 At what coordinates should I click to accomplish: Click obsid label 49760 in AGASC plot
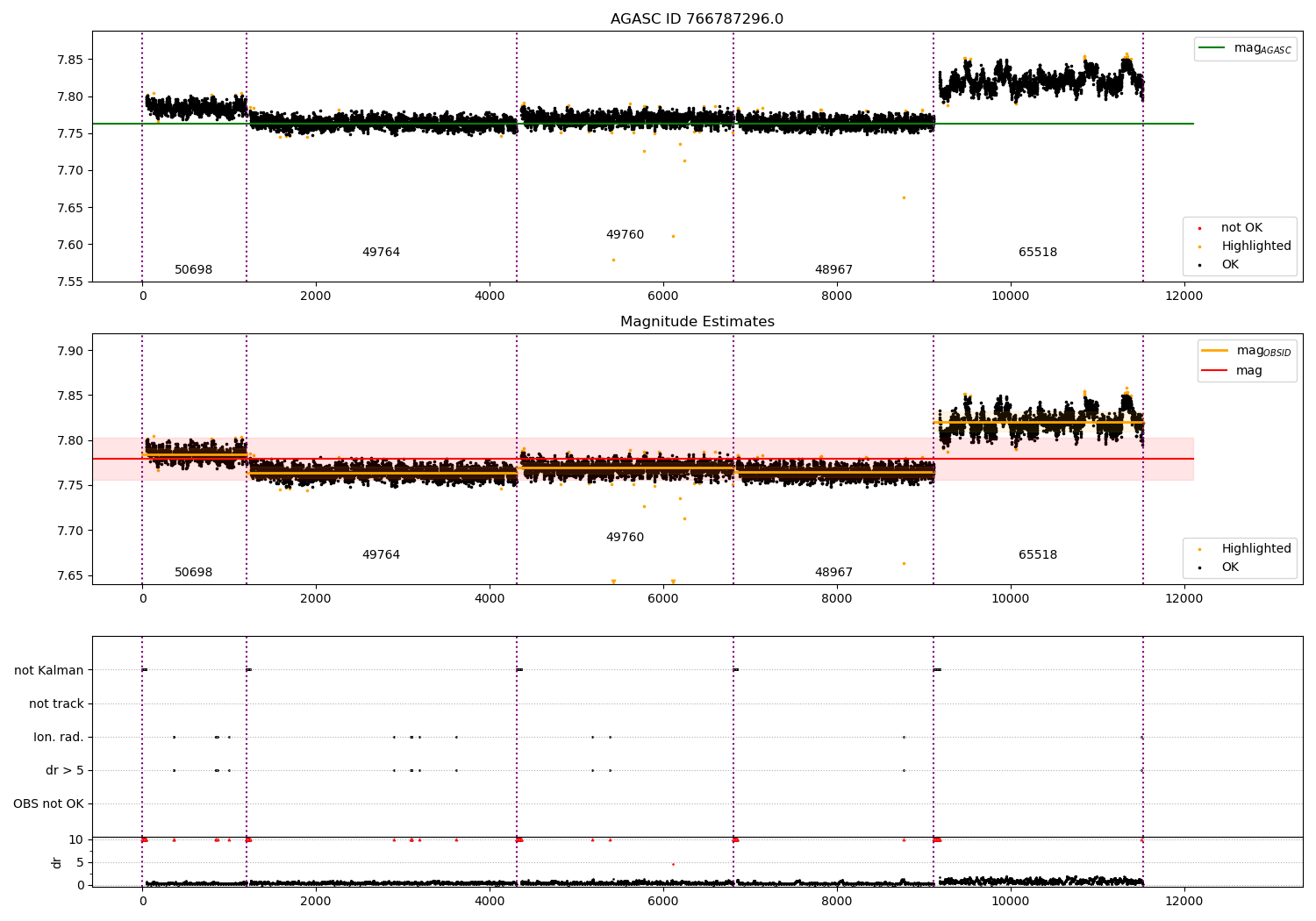(625, 234)
